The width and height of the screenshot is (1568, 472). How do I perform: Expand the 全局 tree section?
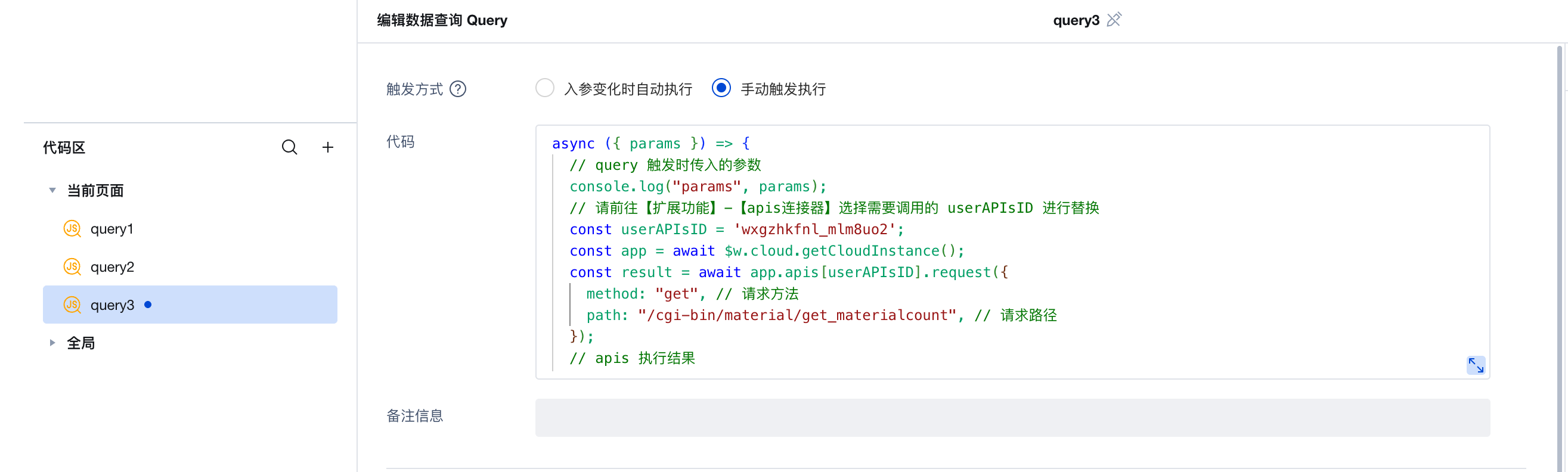(52, 343)
